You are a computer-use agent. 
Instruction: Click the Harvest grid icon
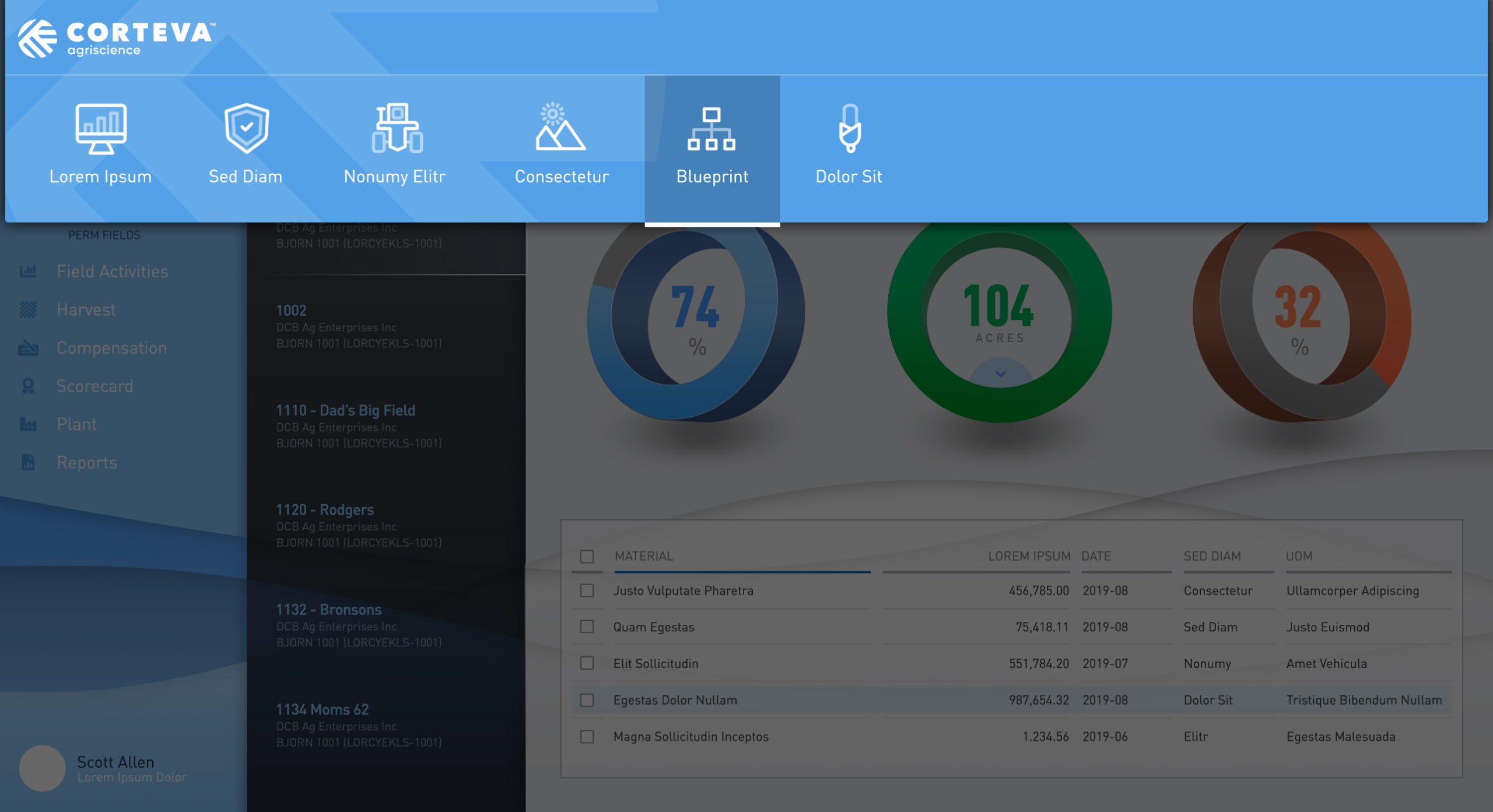click(28, 310)
